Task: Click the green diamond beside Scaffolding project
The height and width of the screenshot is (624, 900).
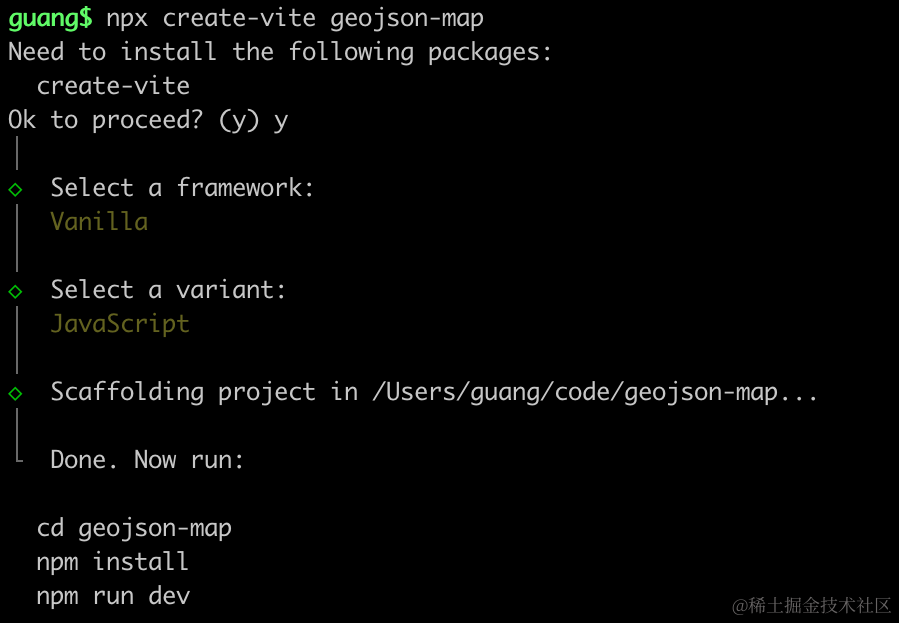Action: pyautogui.click(x=15, y=394)
